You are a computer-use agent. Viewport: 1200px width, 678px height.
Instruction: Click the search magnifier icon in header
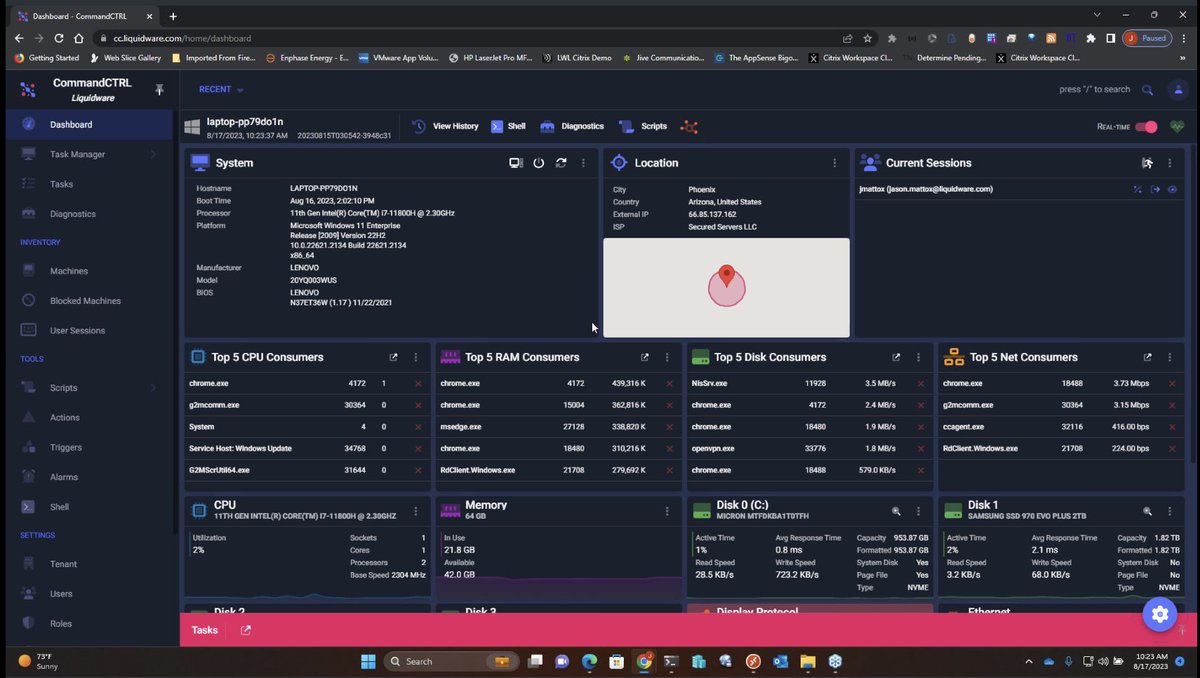click(x=1147, y=90)
